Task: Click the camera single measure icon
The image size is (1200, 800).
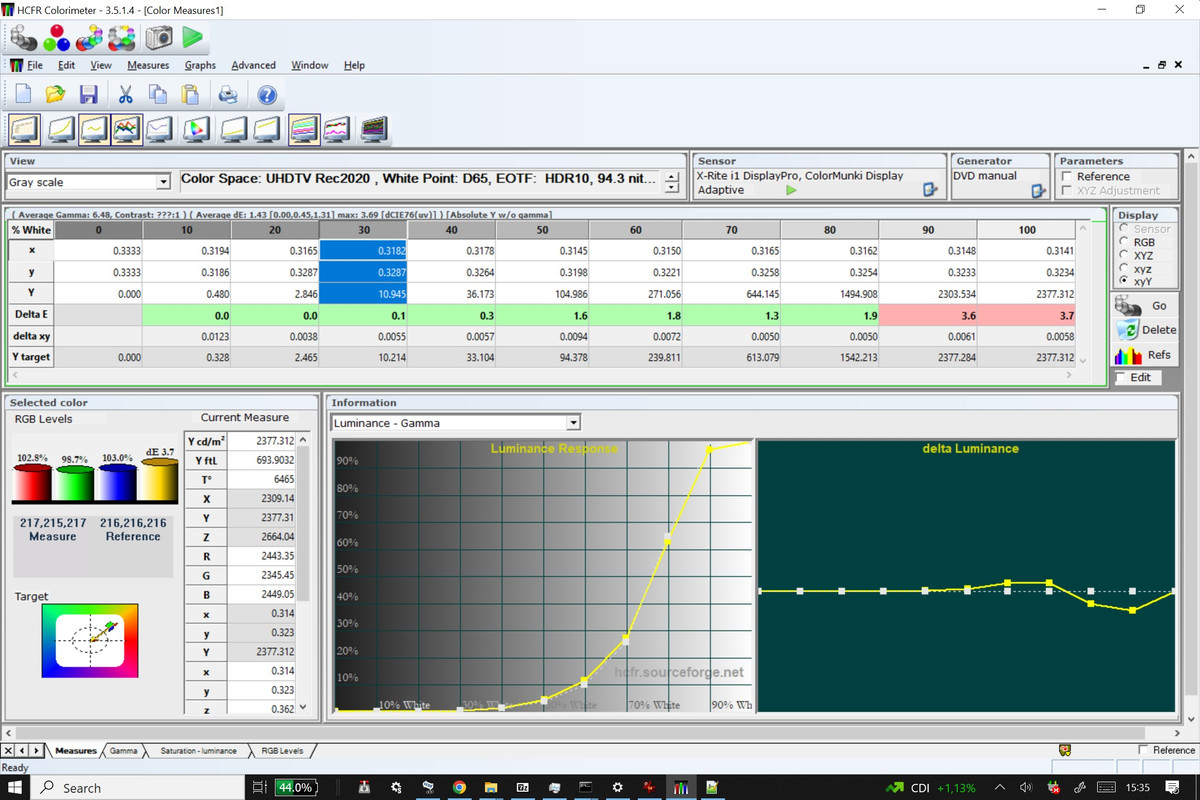Action: (x=158, y=38)
